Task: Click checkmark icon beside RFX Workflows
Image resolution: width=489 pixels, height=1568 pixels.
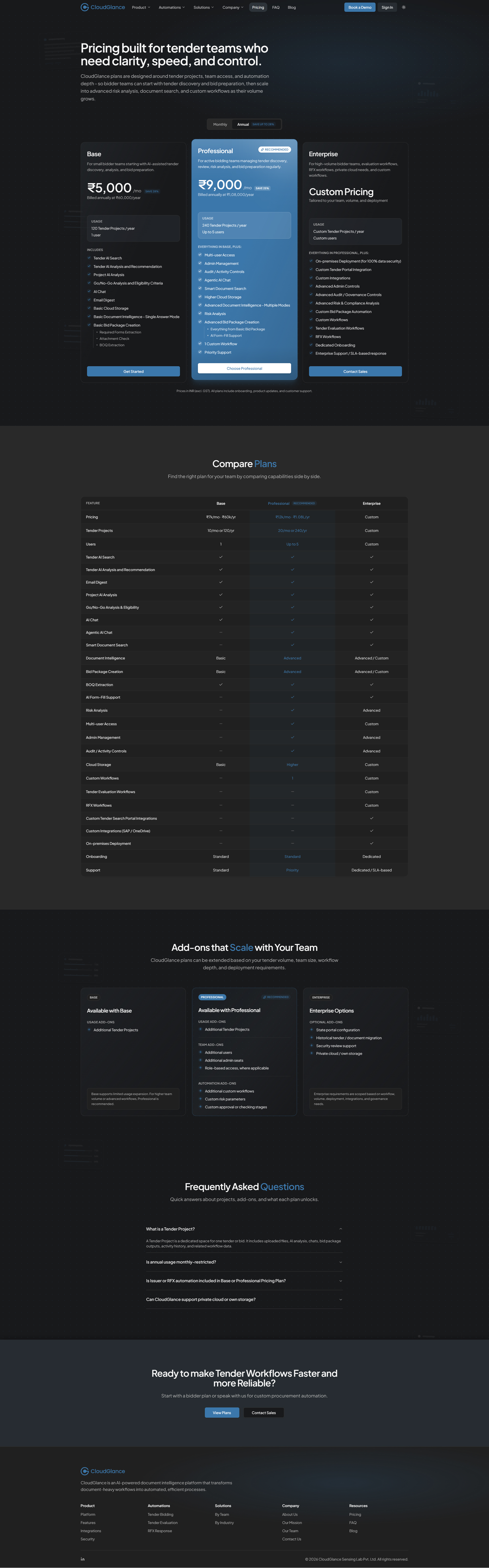Action: tap(311, 337)
